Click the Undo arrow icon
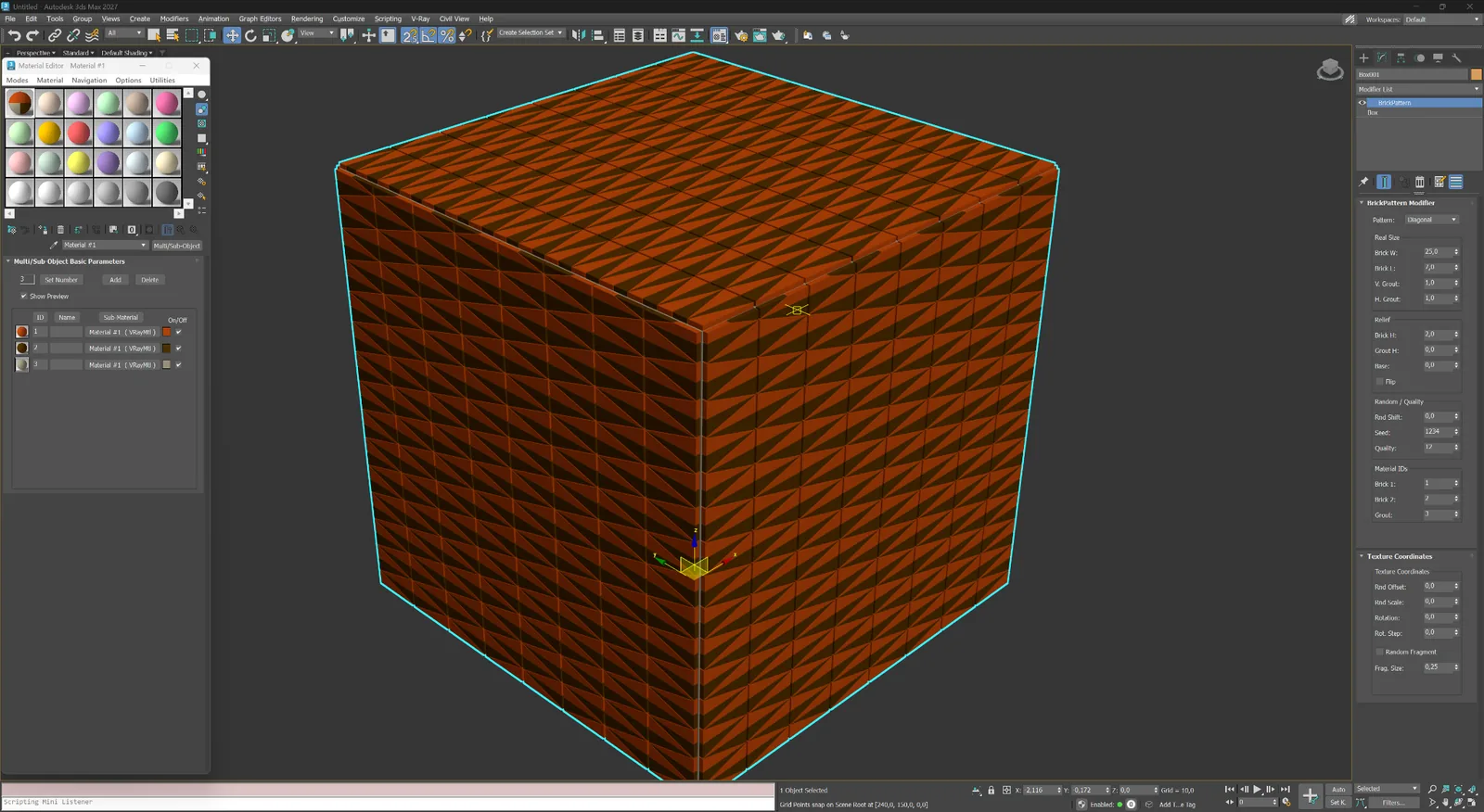1484x812 pixels. [x=14, y=35]
